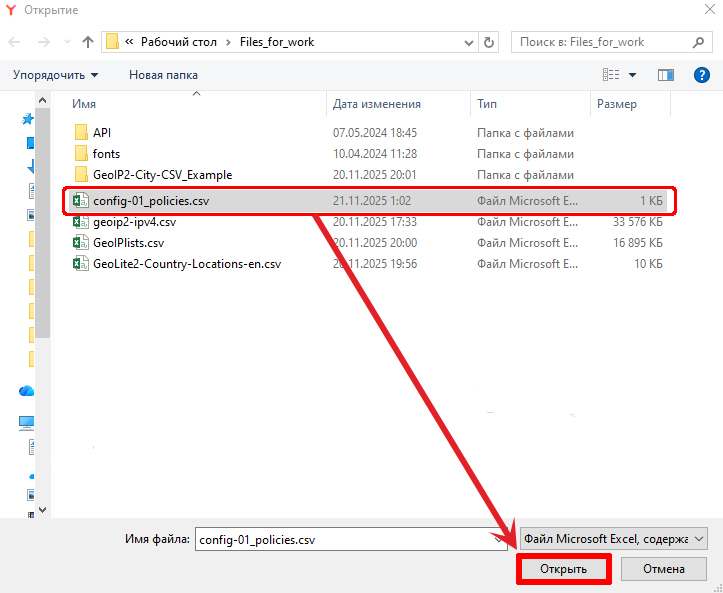
Task: Sort by the Дата изменения column header
Action: pos(377,104)
